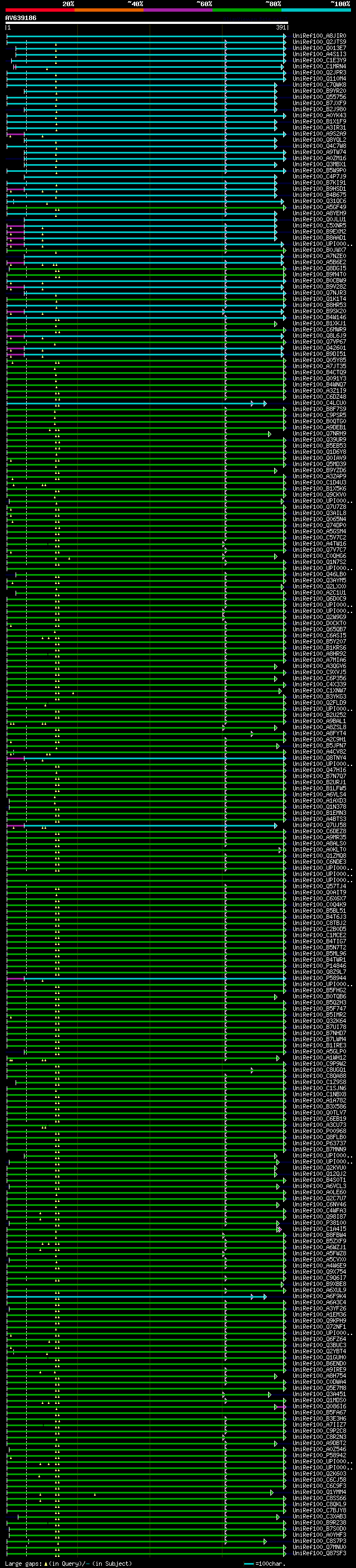Select hit label UniRef100_A0YK43
Image resolution: width=356 pixels, height=1568 pixels.
click(x=319, y=115)
